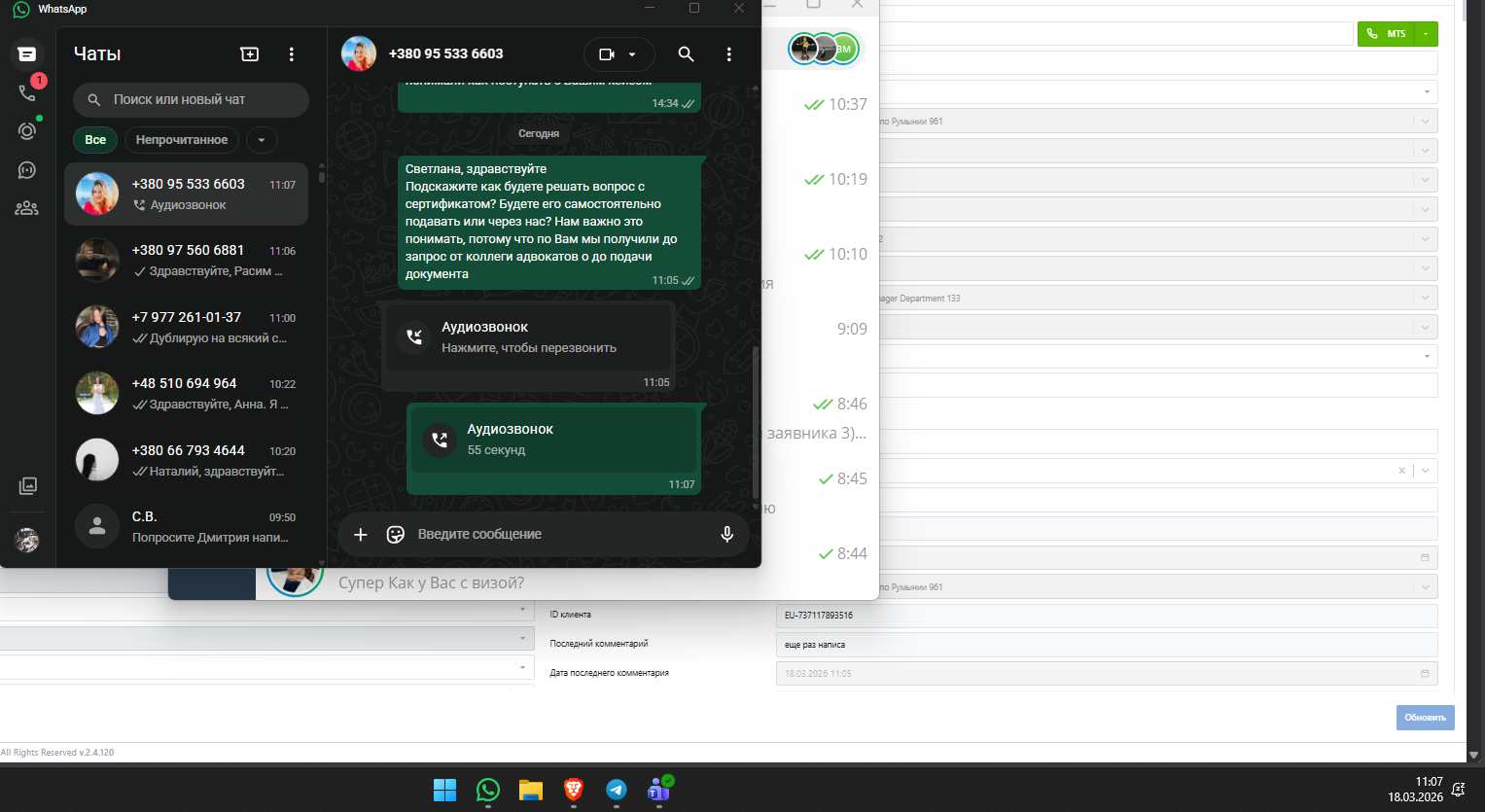
Task: Open the conversation's three-dot menu
Action: (728, 54)
